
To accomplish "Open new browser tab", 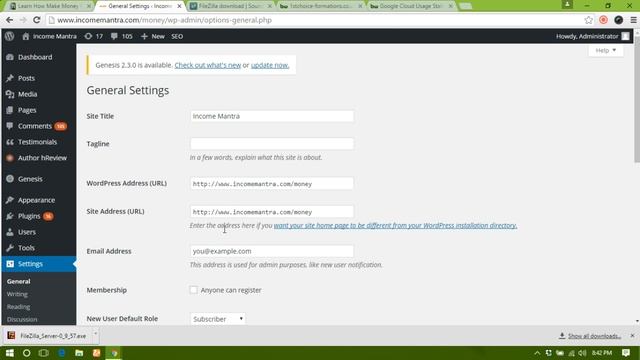I will point(465,6).
